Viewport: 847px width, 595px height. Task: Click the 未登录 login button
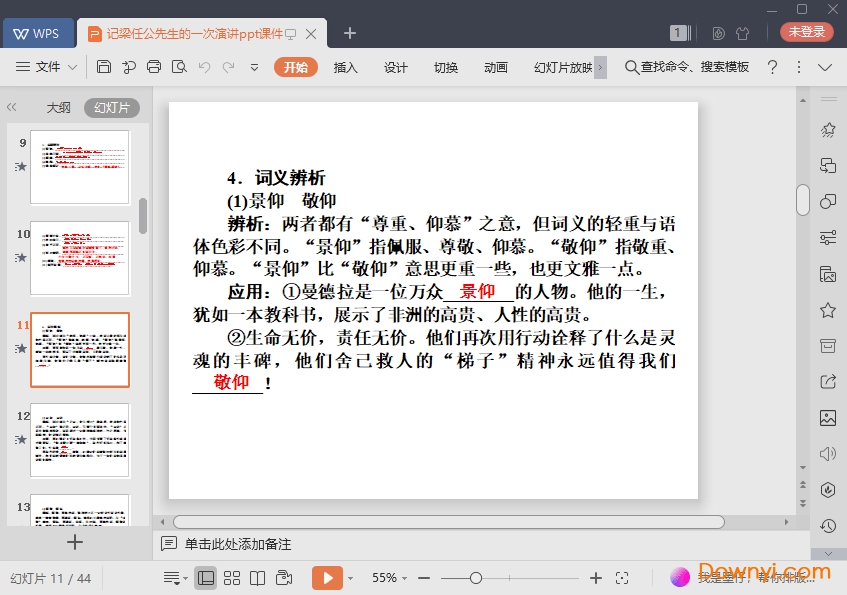(x=806, y=32)
